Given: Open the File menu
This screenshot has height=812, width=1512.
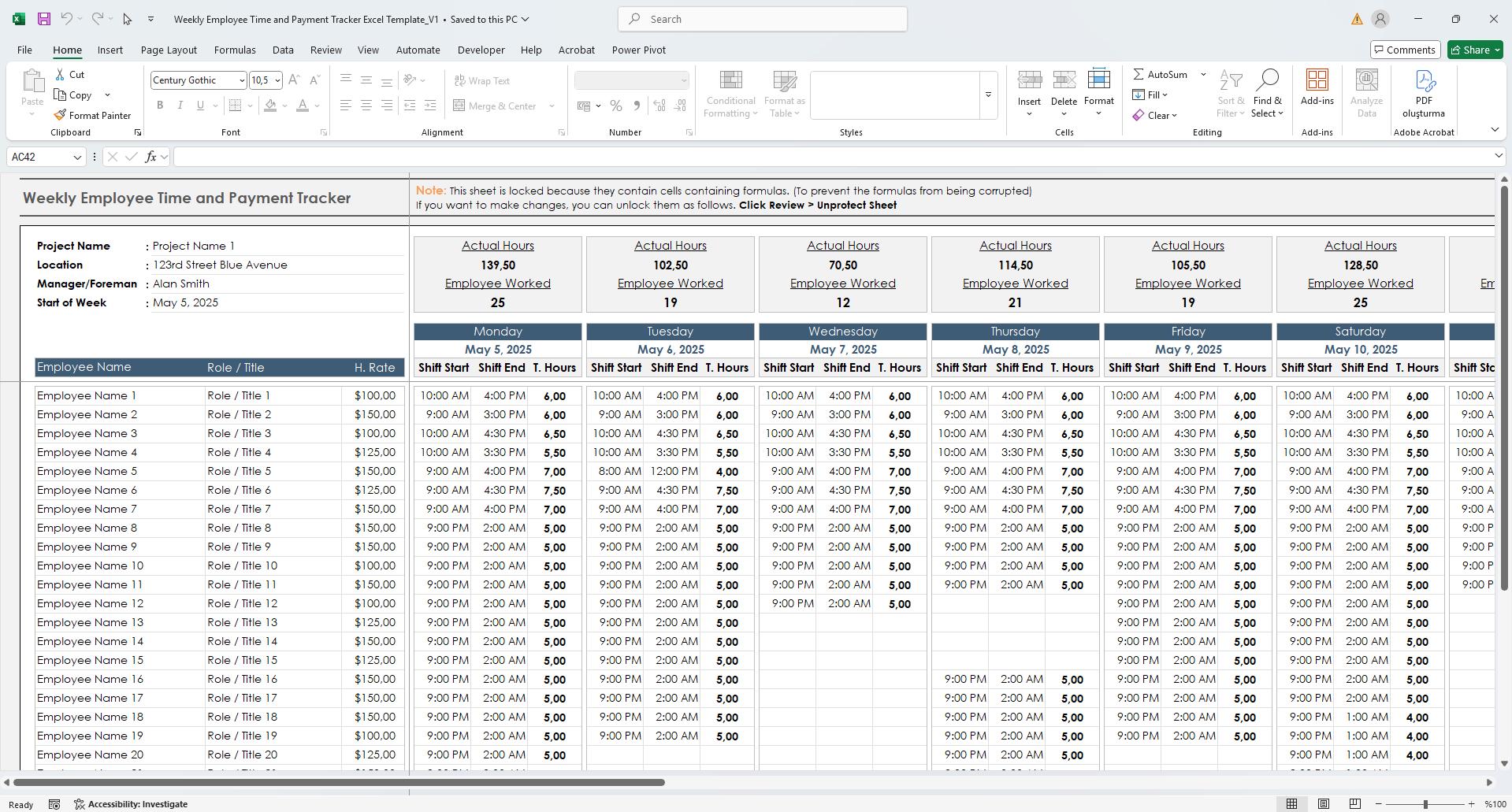Looking at the screenshot, I should coord(24,50).
